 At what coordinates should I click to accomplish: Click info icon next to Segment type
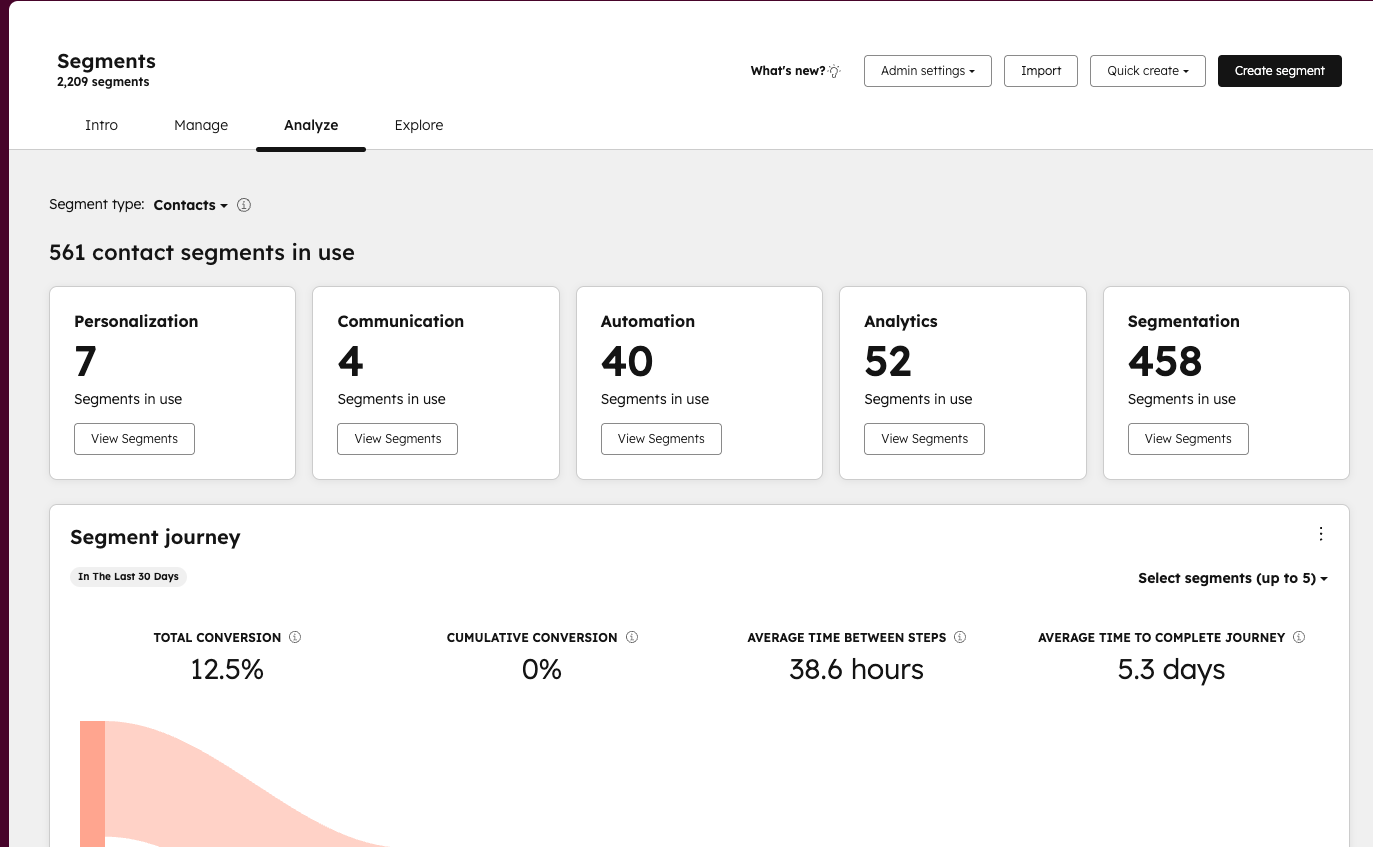pos(244,205)
